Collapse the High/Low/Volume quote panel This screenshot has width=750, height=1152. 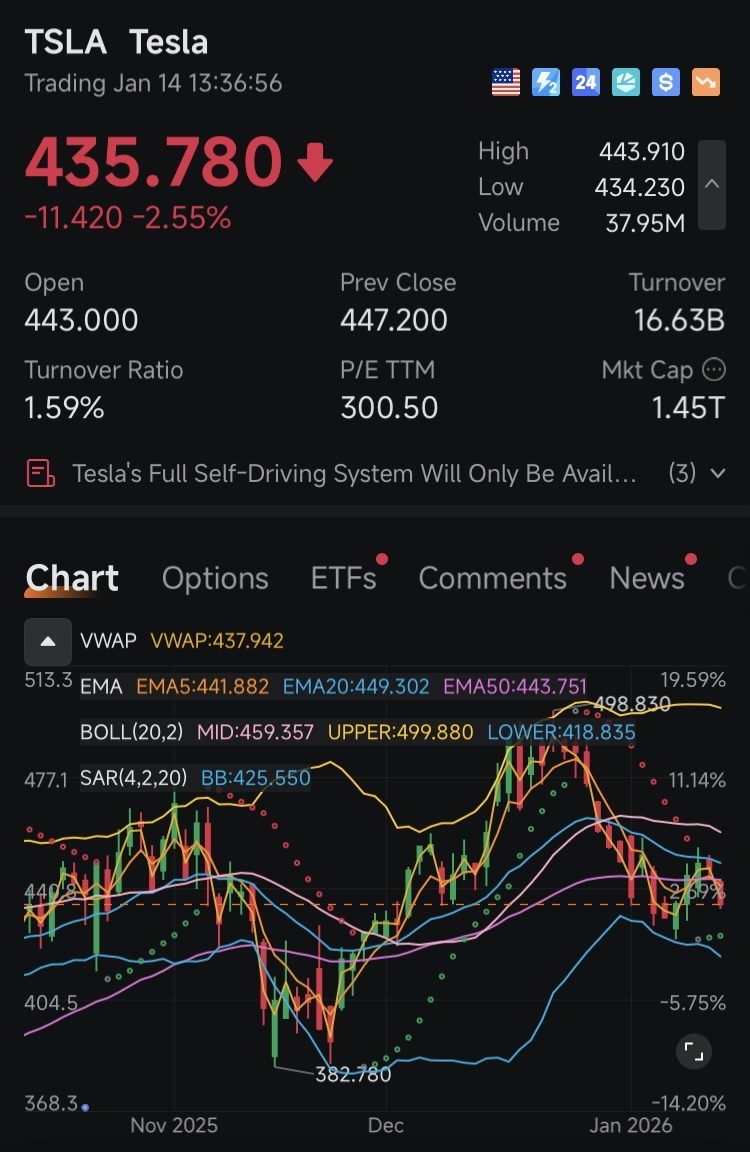712,185
